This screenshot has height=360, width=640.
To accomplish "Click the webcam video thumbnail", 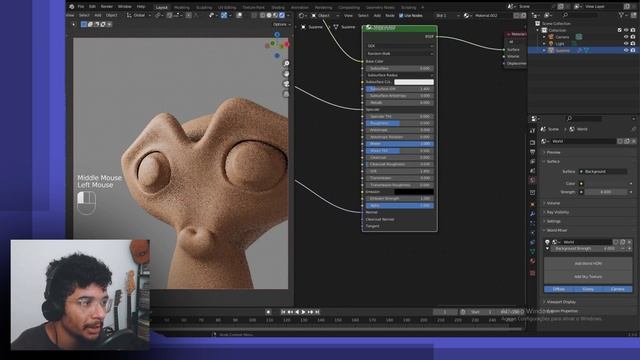I will [80, 295].
